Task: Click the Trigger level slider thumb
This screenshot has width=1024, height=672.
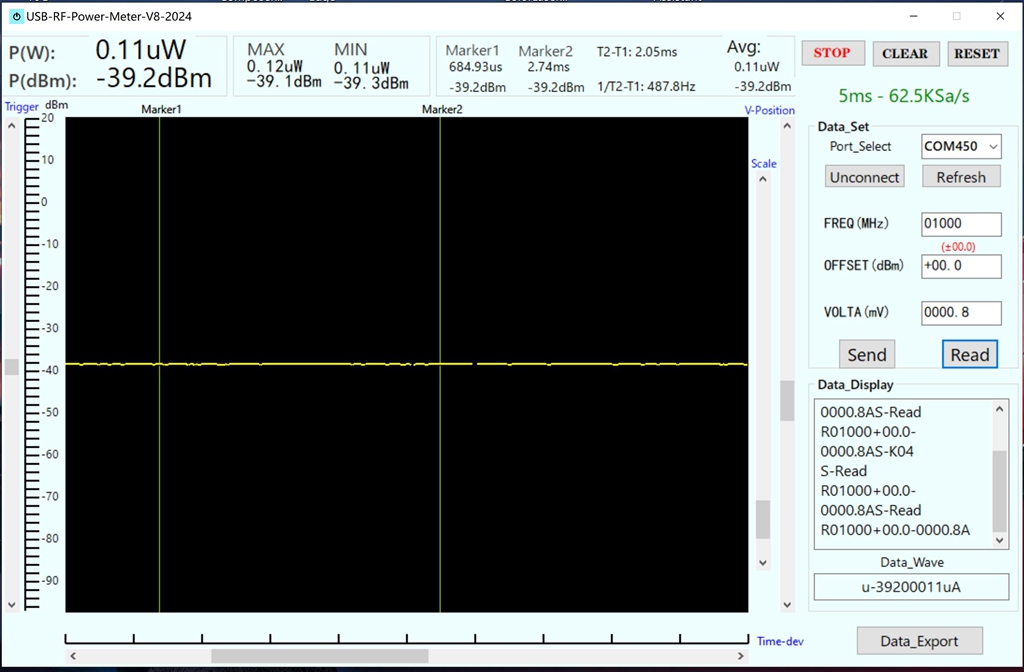Action: click(x=12, y=367)
